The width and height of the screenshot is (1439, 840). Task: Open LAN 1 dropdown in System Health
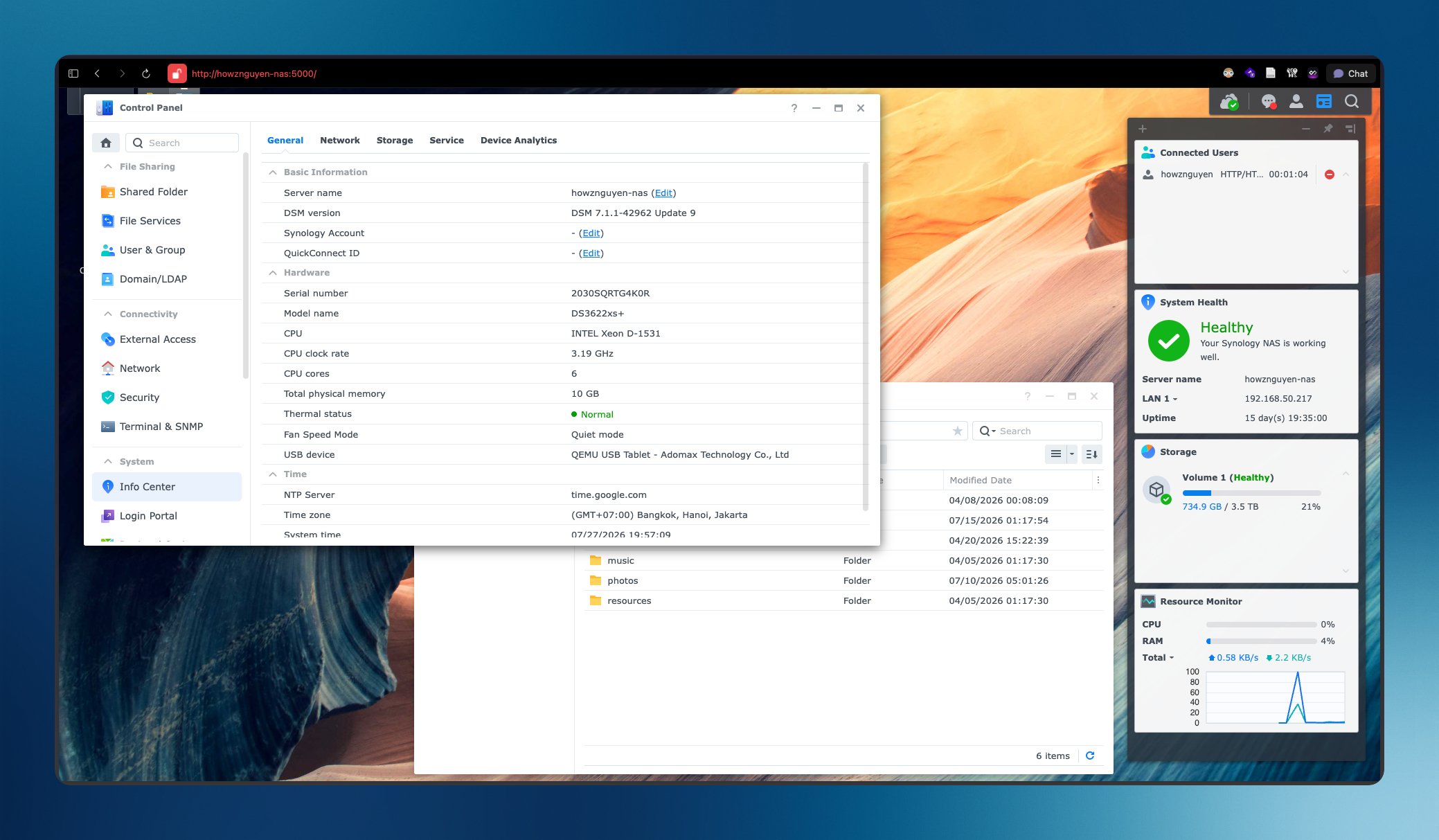point(1160,399)
